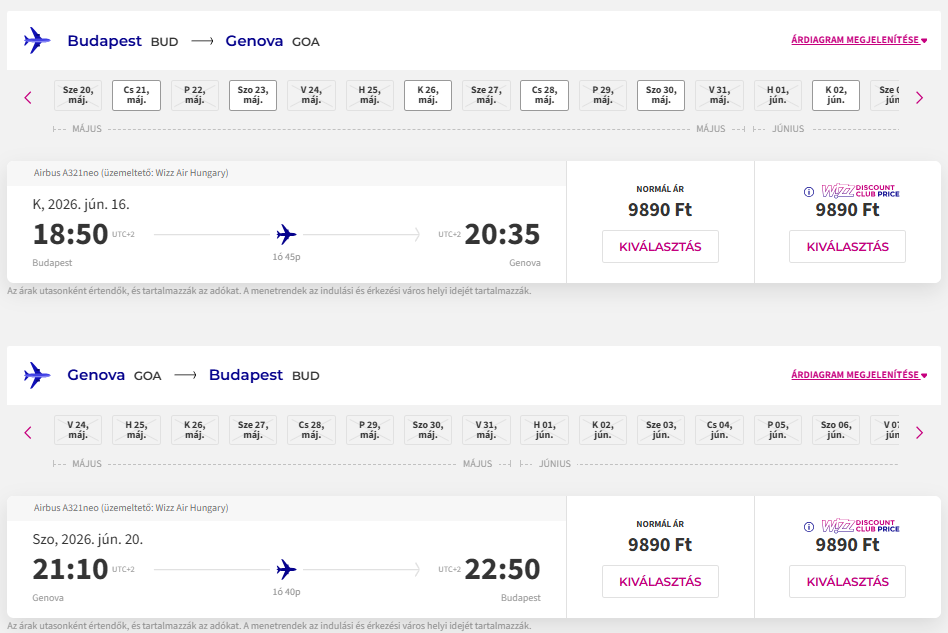Show earlier dates for Genova–Budapest flight
This screenshot has width=948, height=633.
pos(28,432)
